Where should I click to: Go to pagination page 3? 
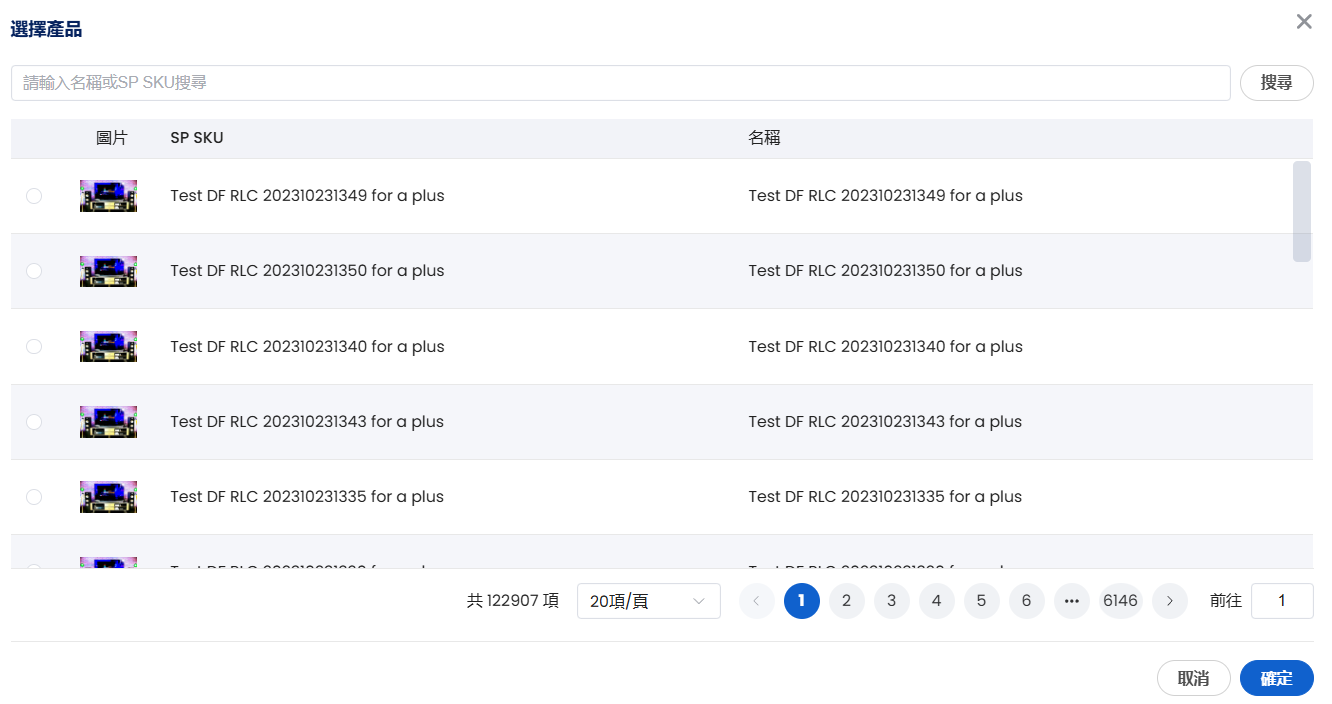[x=892, y=601]
